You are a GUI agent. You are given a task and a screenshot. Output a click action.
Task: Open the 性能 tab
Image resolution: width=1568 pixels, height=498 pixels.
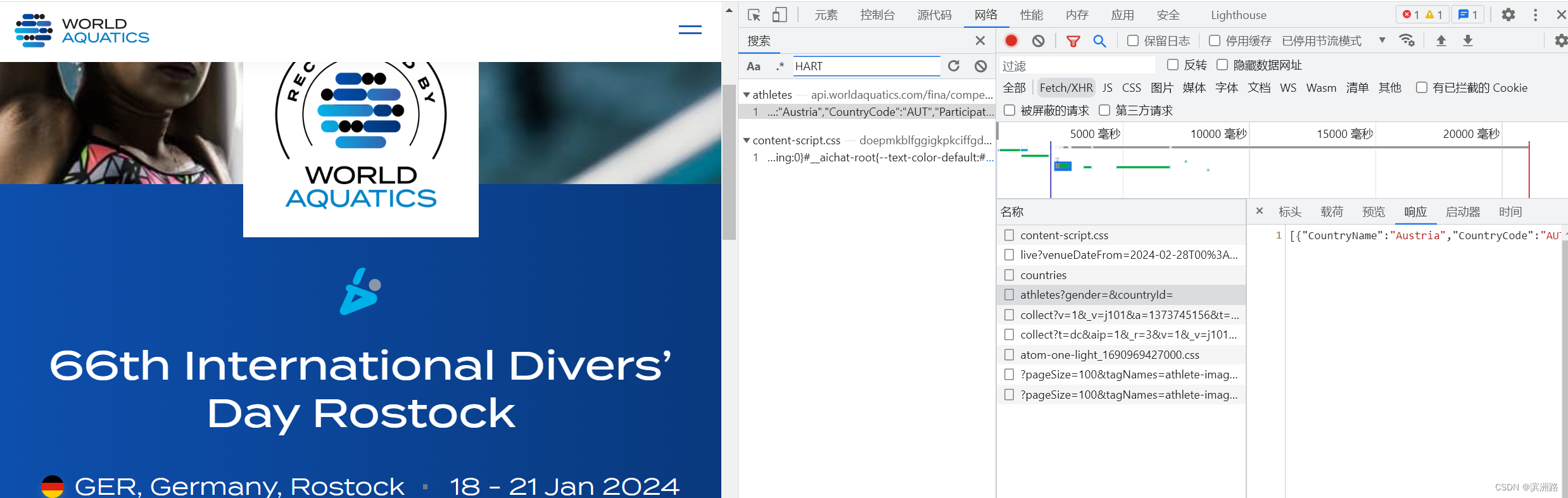click(1032, 15)
